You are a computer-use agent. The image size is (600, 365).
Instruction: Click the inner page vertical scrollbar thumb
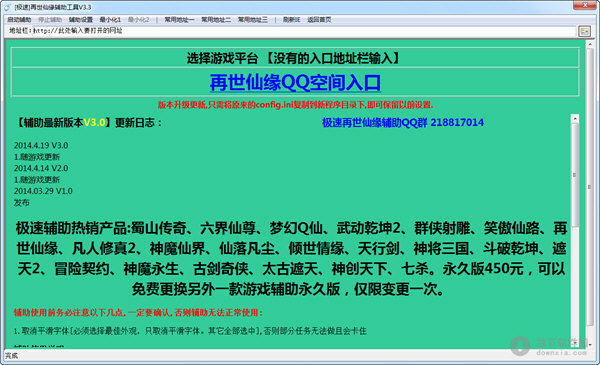coord(575,176)
